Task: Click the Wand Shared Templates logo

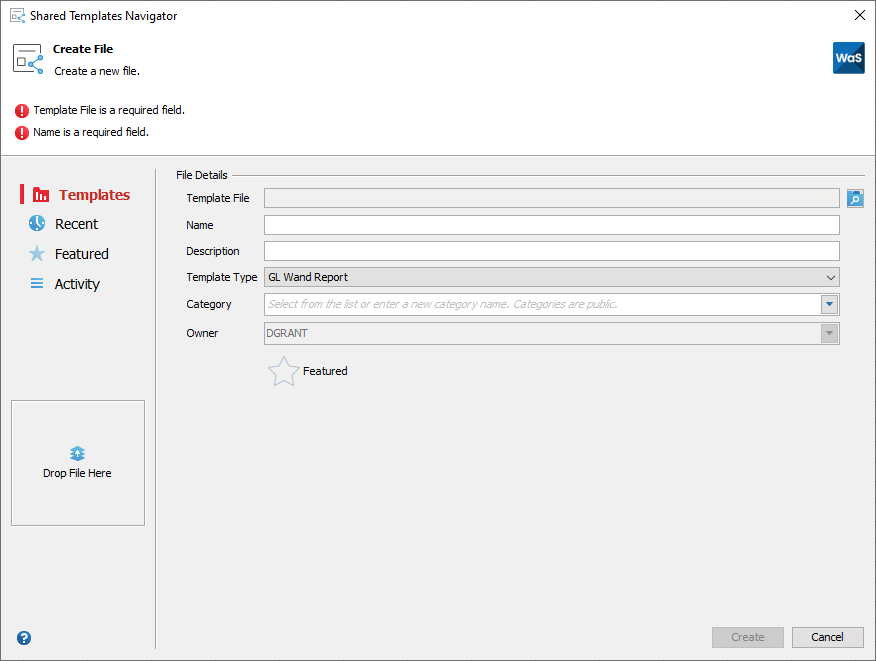Action: click(848, 58)
